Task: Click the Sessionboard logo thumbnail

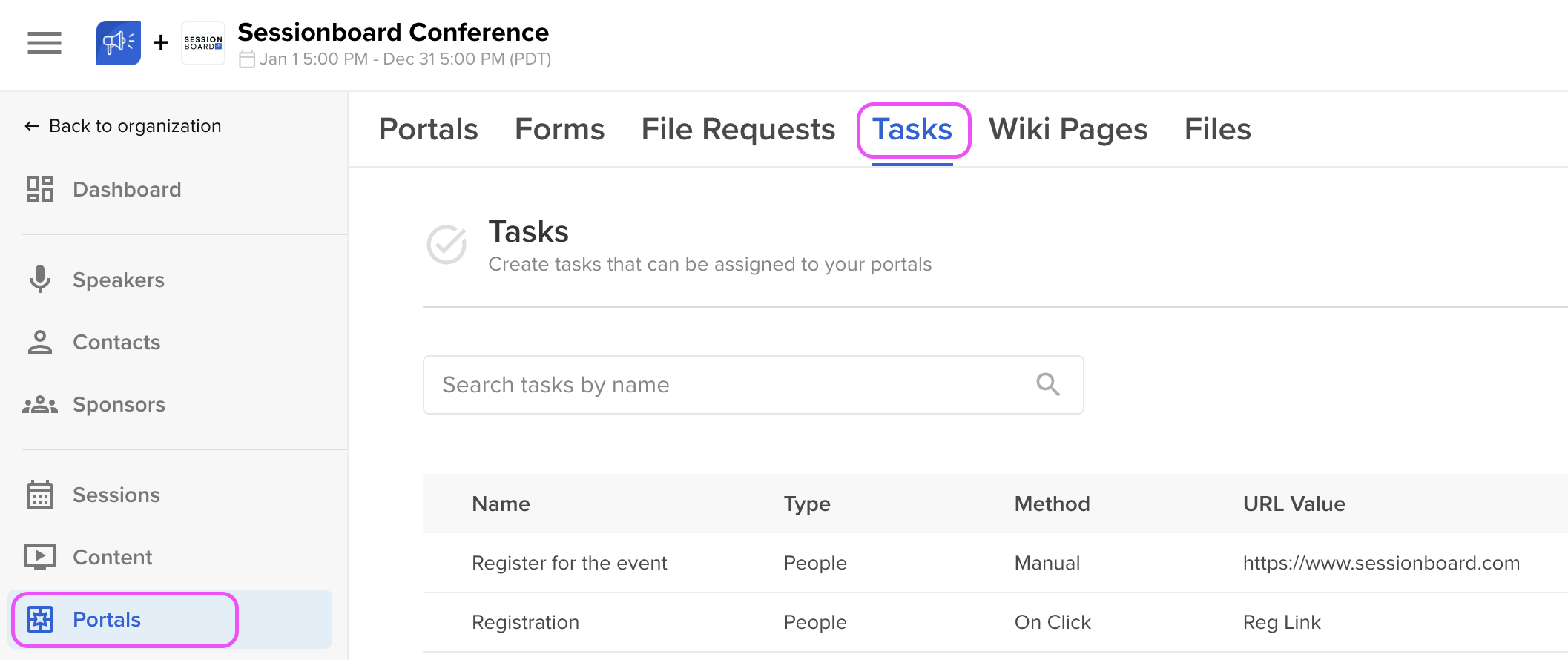Action: 202,43
